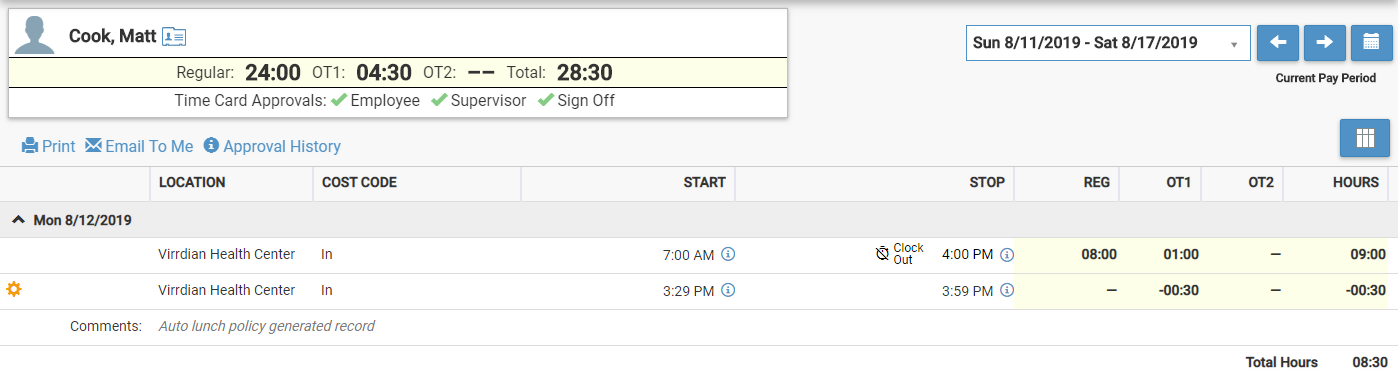
Task: Go to the previous pay period
Action: [x=1277, y=43]
